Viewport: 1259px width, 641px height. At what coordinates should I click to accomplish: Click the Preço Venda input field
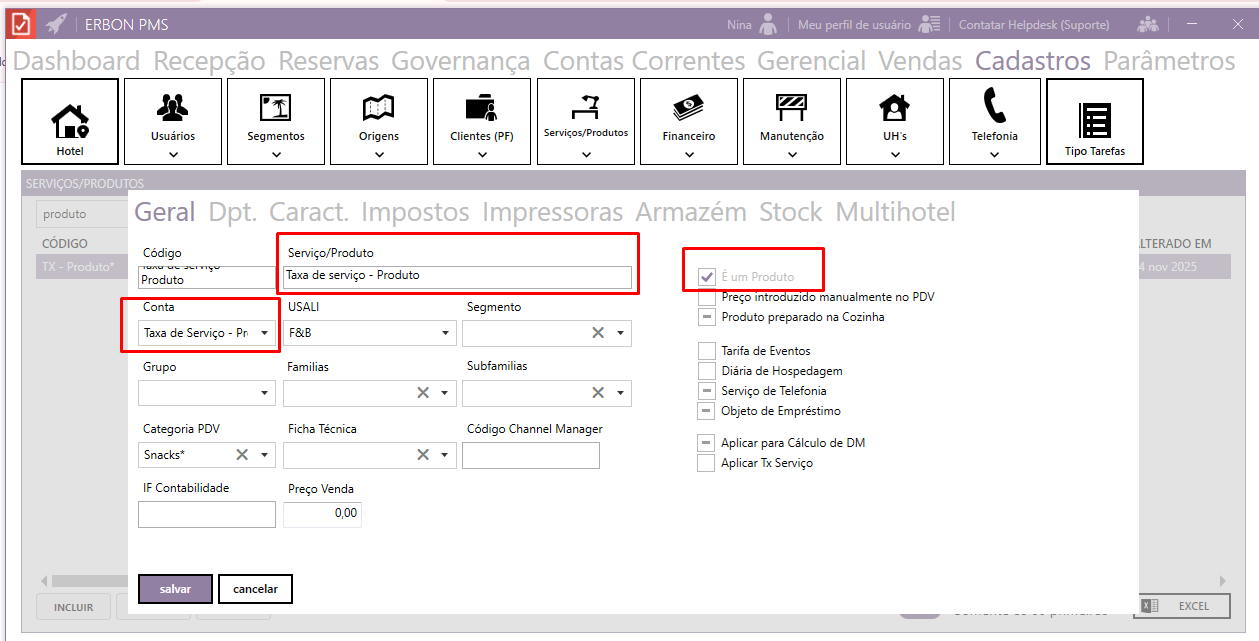coord(322,514)
